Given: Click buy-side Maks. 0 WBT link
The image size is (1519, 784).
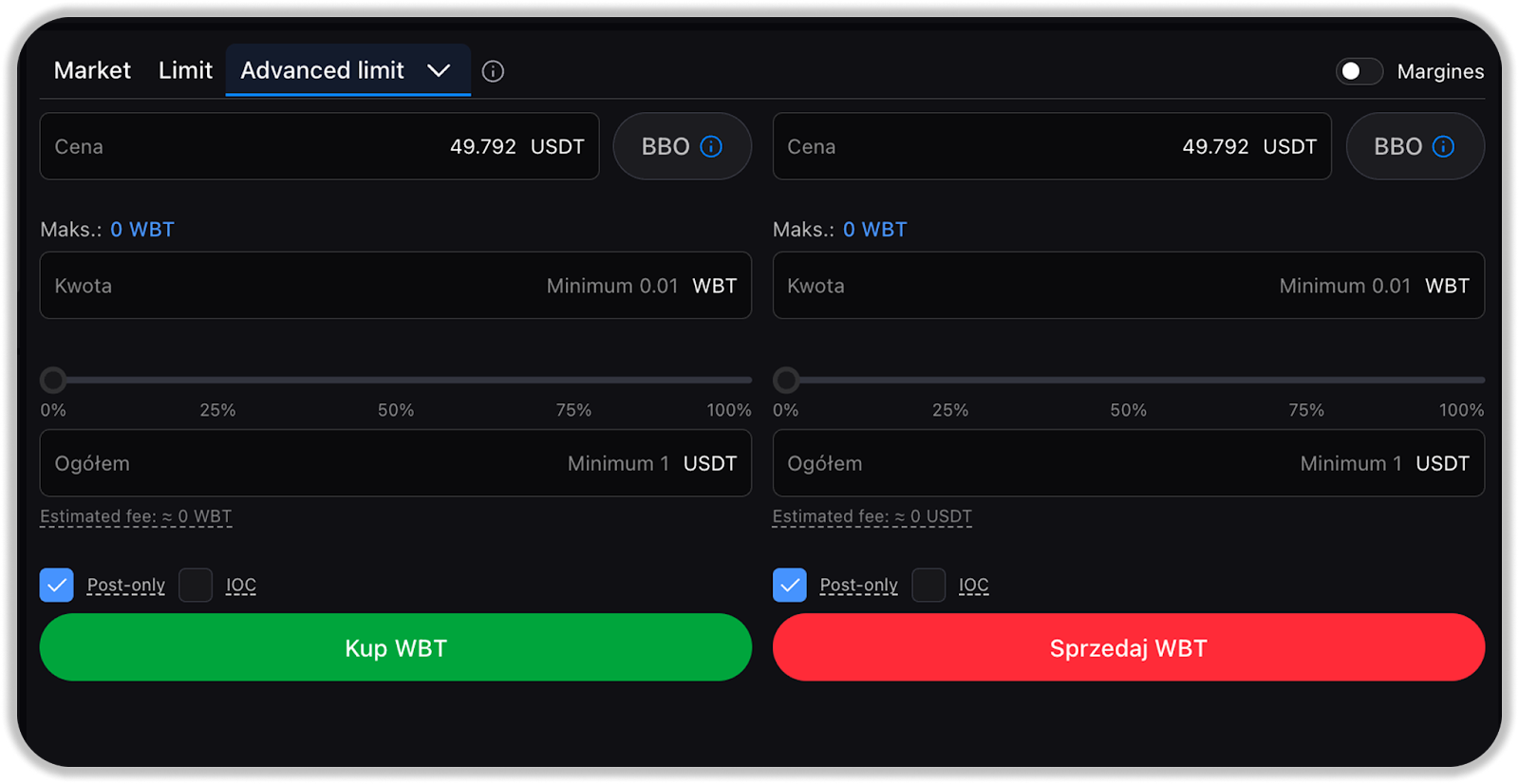Looking at the screenshot, I should [142, 230].
